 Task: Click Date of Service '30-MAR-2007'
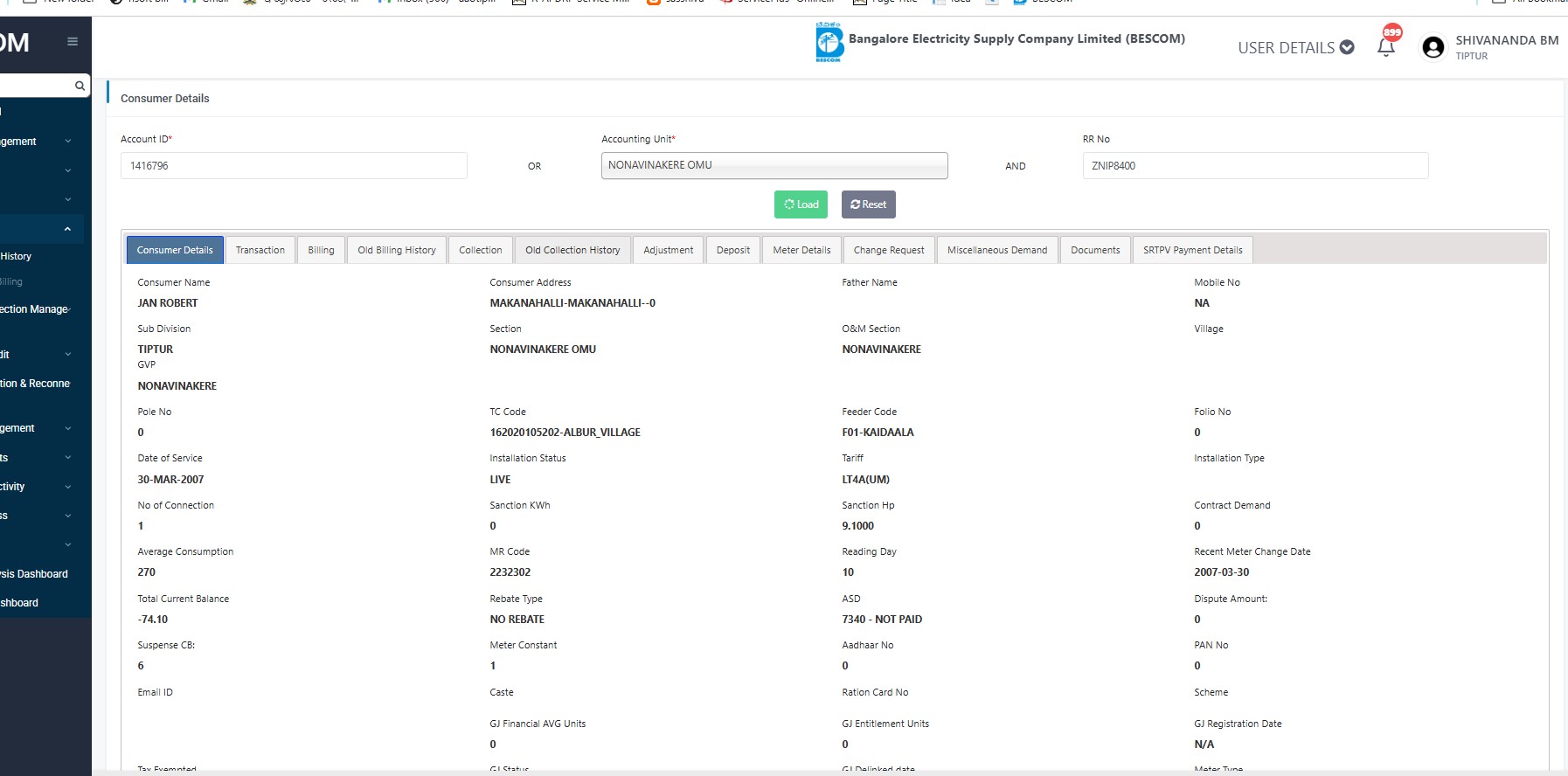[170, 480]
